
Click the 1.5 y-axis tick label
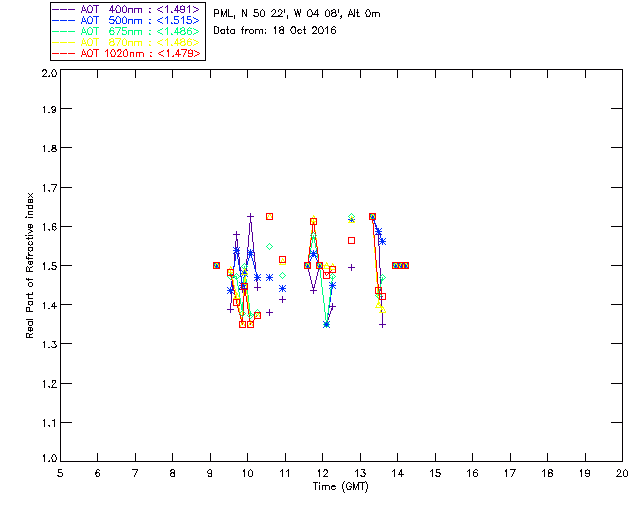pos(49,267)
